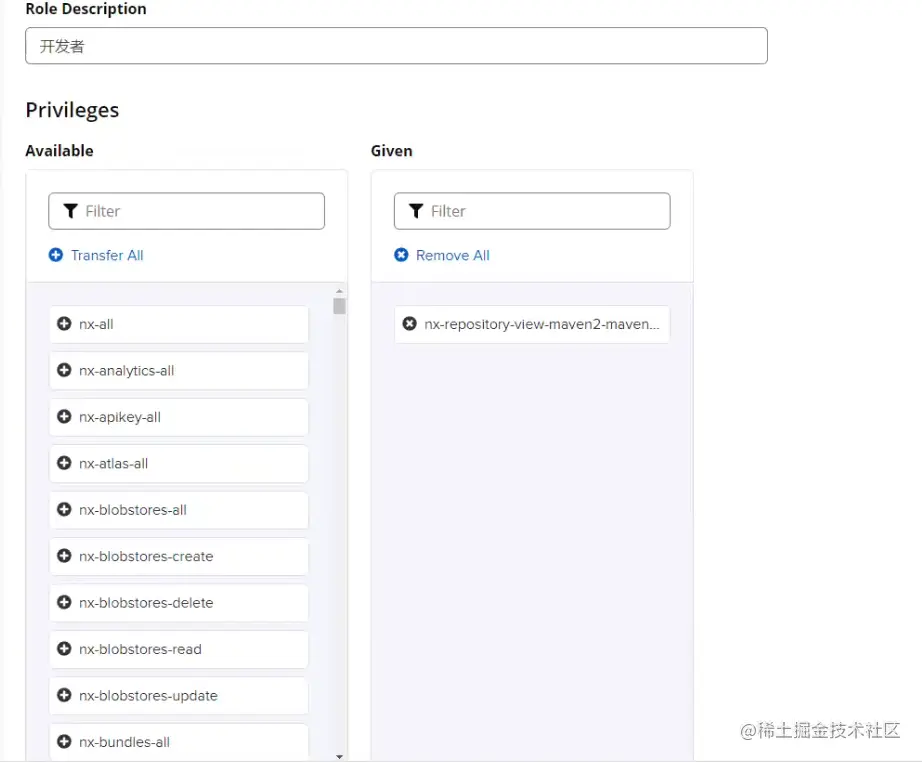Viewport: 922px width, 762px height.
Task: Click the Available list scroll-up arrow
Action: (x=340, y=291)
